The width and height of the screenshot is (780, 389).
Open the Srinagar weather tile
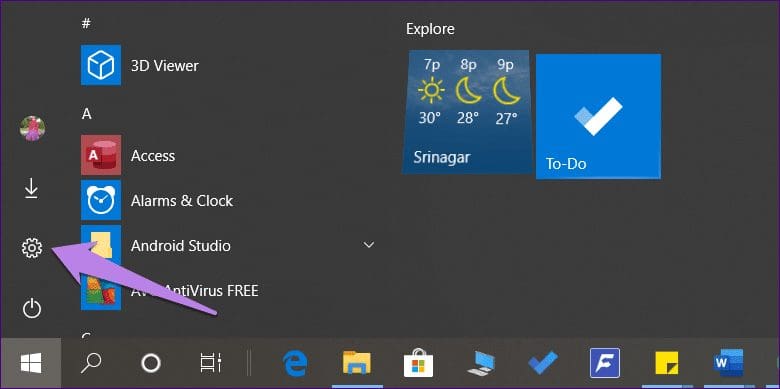[x=466, y=112]
